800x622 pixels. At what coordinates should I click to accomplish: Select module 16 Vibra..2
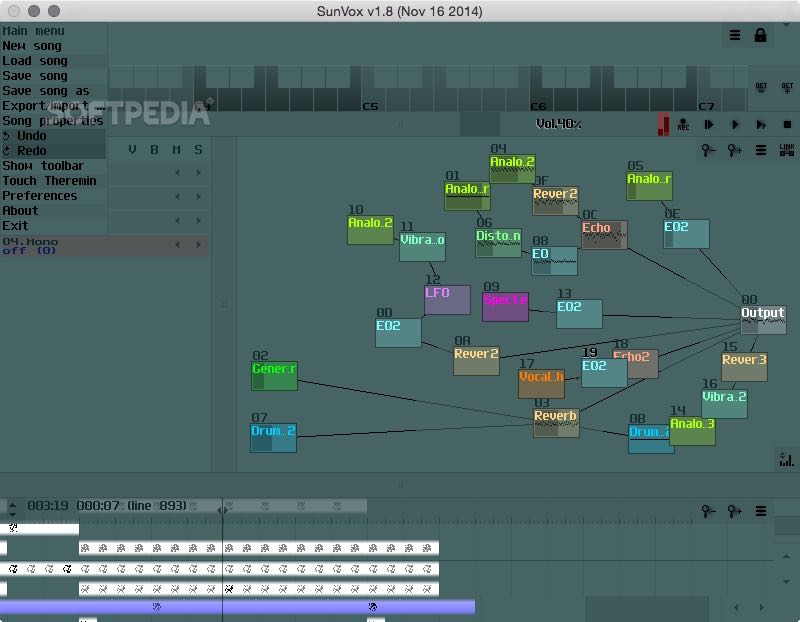coord(724,404)
